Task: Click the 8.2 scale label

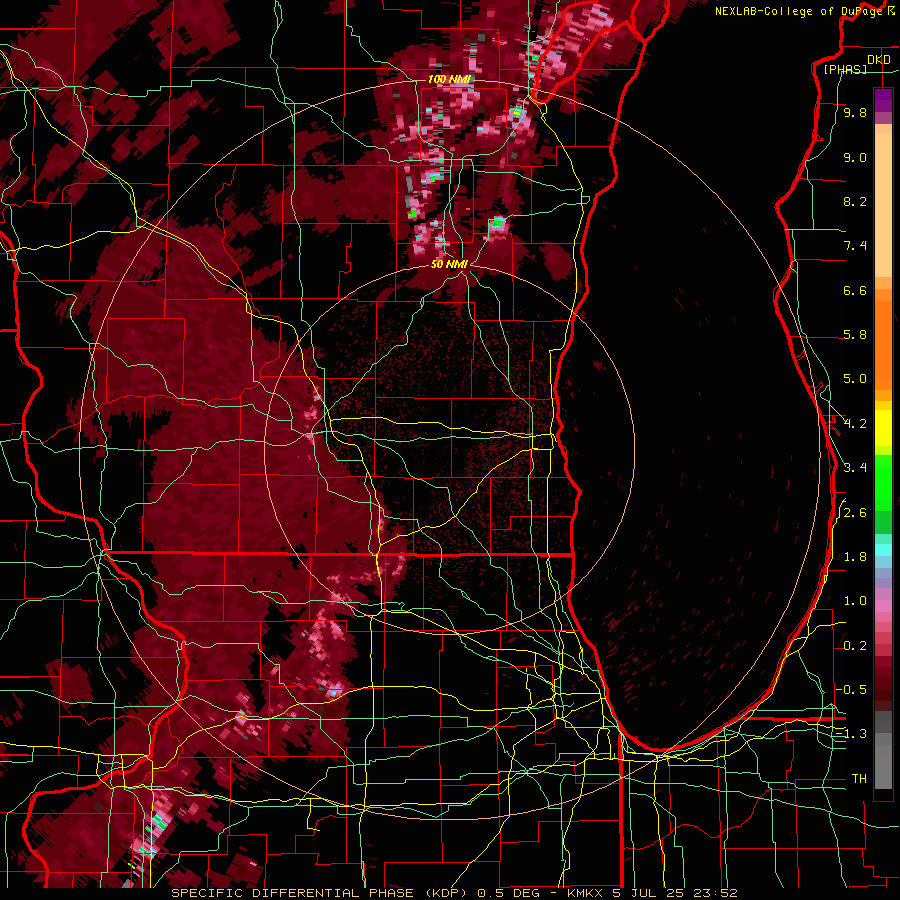Action: pos(855,201)
